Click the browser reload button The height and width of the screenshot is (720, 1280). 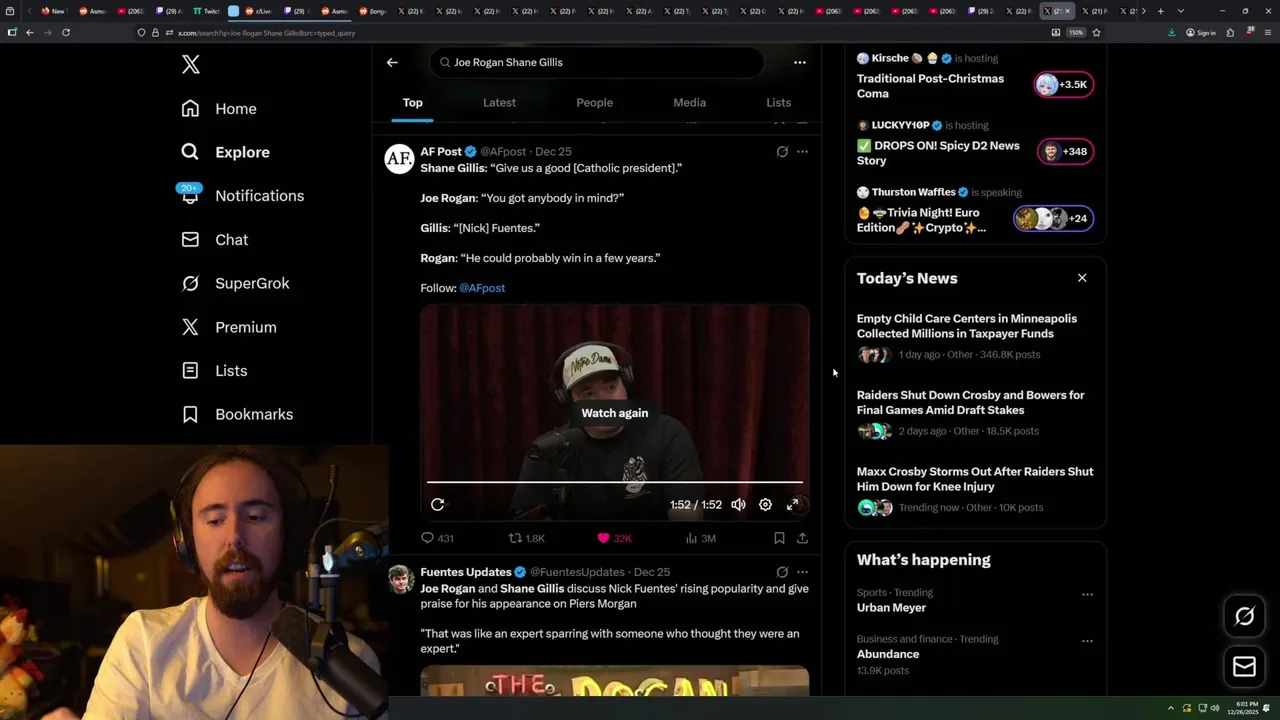click(66, 32)
